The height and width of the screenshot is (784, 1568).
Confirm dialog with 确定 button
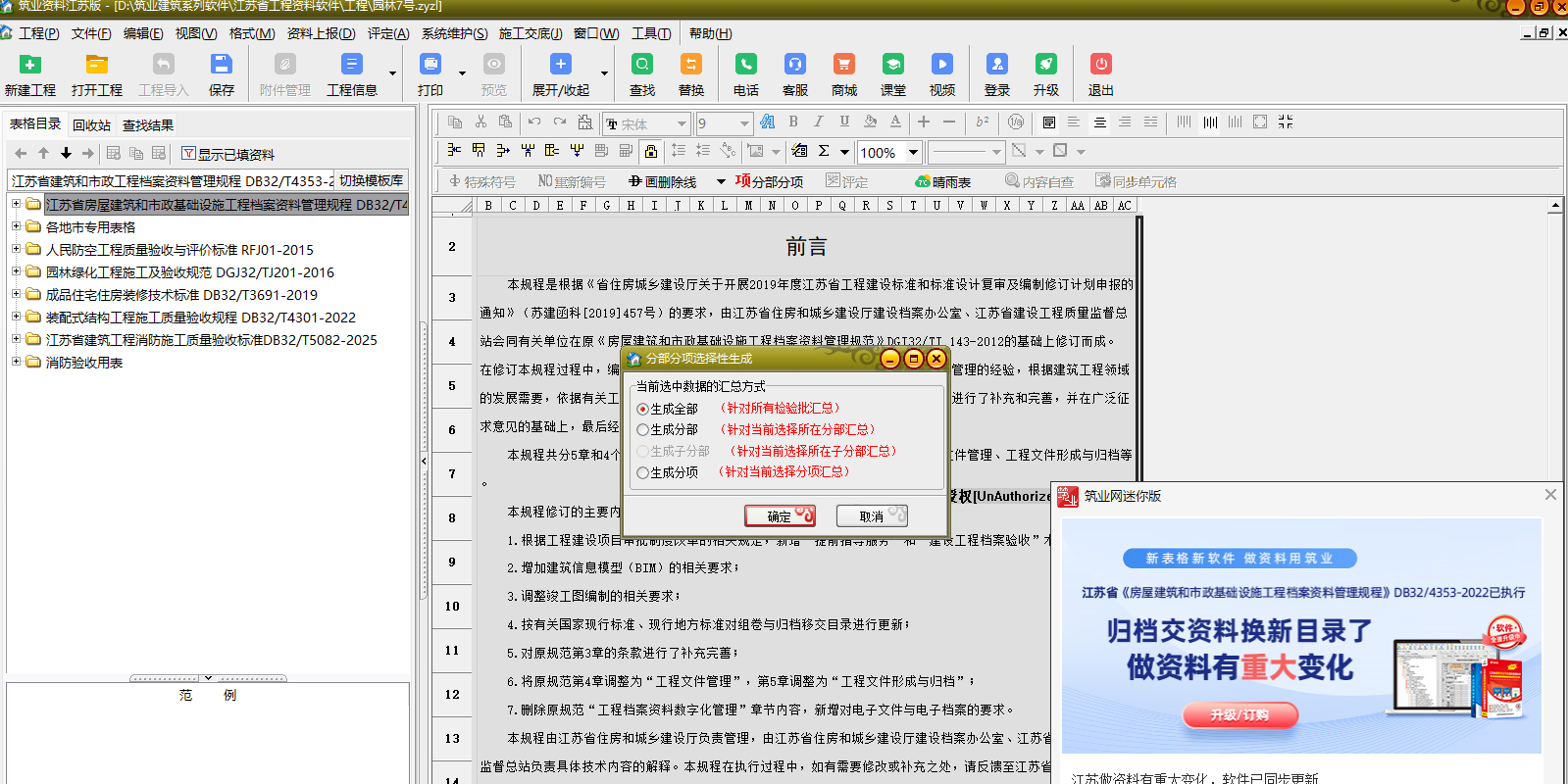pyautogui.click(x=779, y=516)
